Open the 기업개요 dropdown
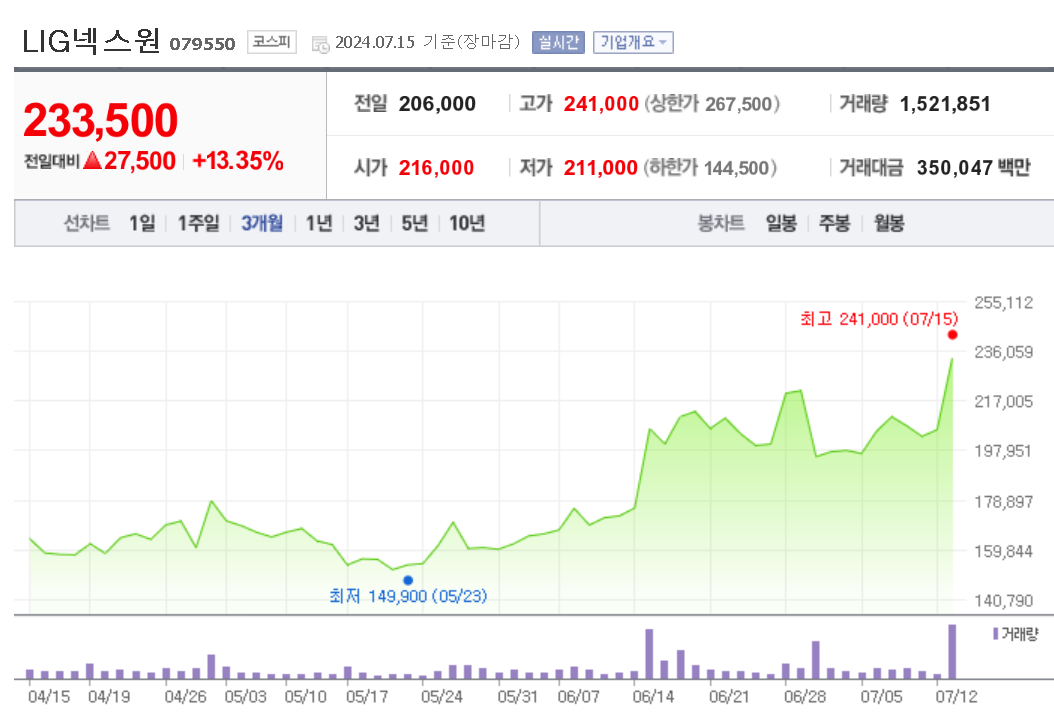 coord(633,42)
